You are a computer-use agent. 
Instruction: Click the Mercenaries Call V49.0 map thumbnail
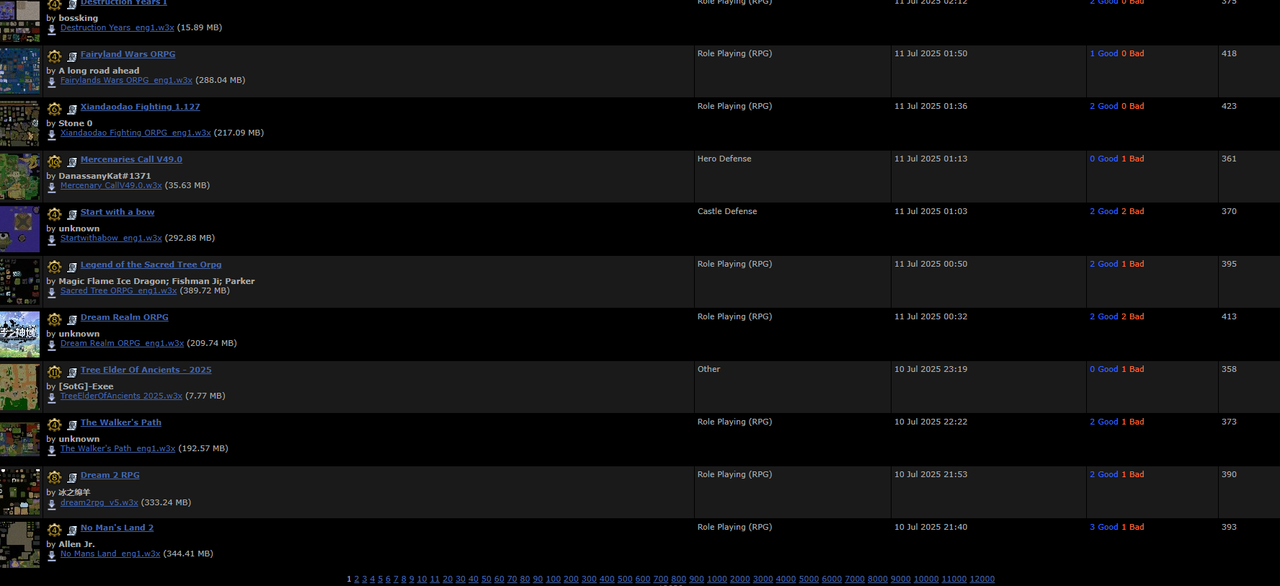[x=20, y=176]
